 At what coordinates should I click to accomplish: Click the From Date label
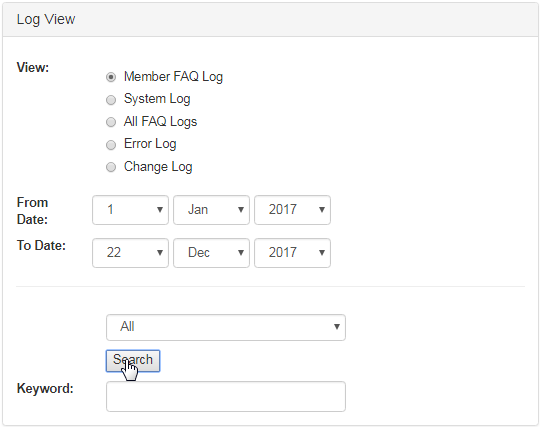pos(32,211)
